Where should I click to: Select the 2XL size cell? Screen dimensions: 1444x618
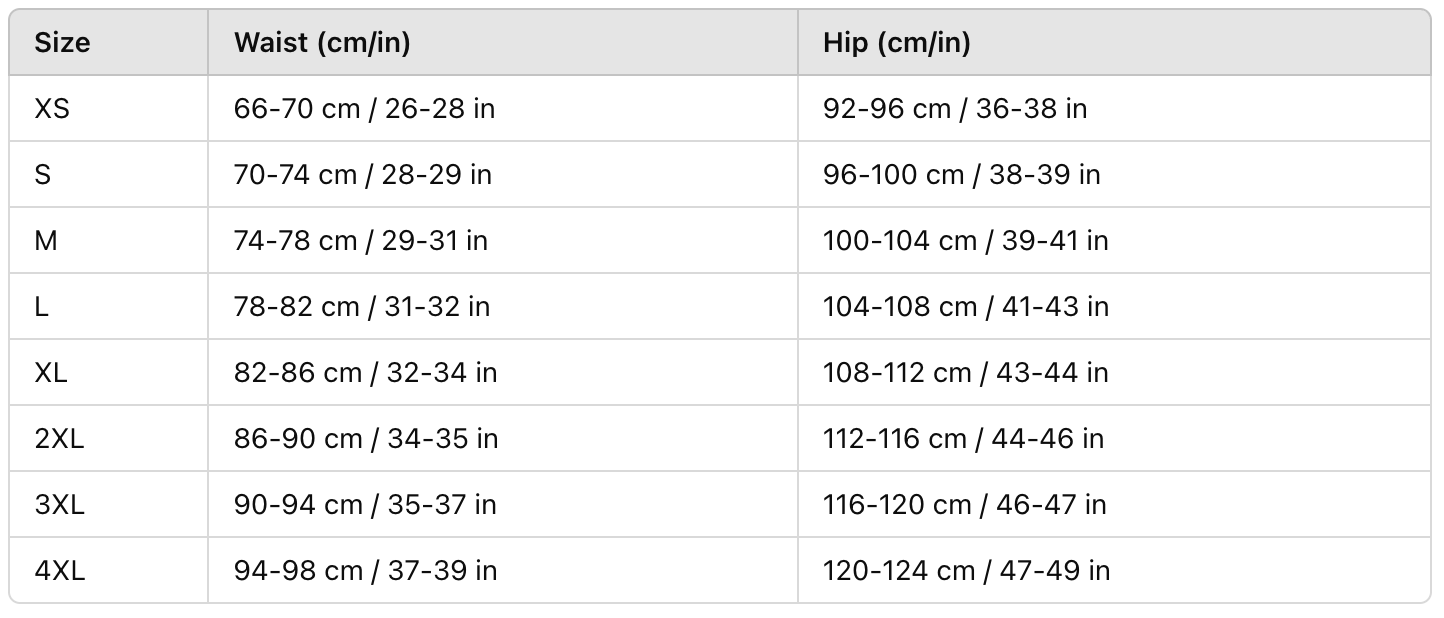pyautogui.click(x=59, y=438)
